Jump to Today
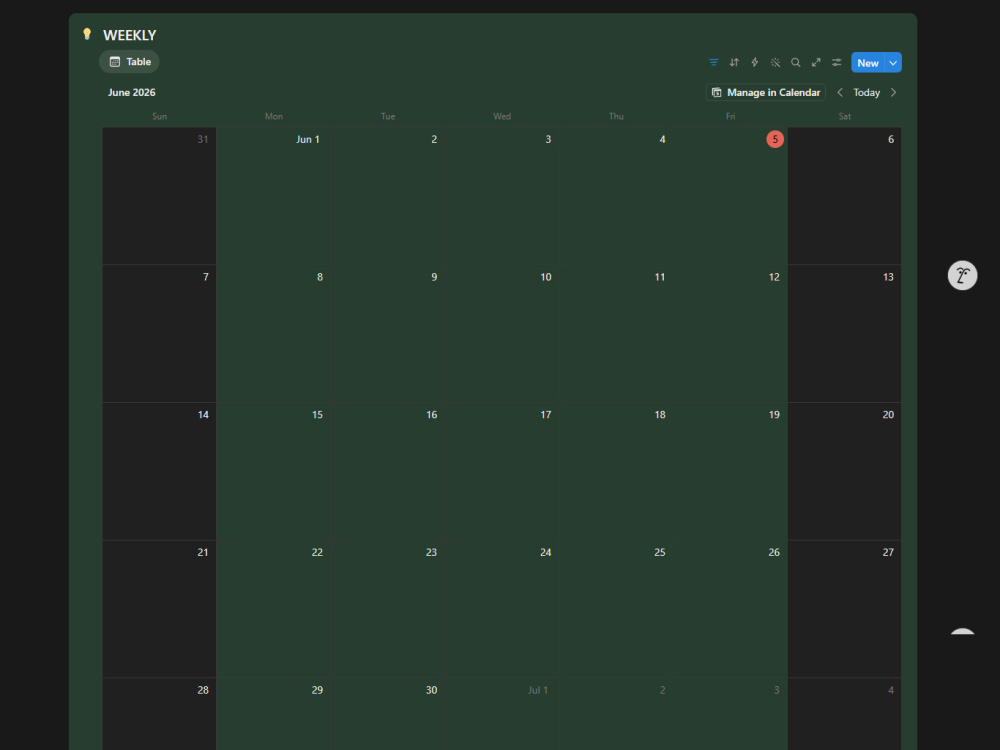Image resolution: width=1000 pixels, height=750 pixels. (x=866, y=92)
